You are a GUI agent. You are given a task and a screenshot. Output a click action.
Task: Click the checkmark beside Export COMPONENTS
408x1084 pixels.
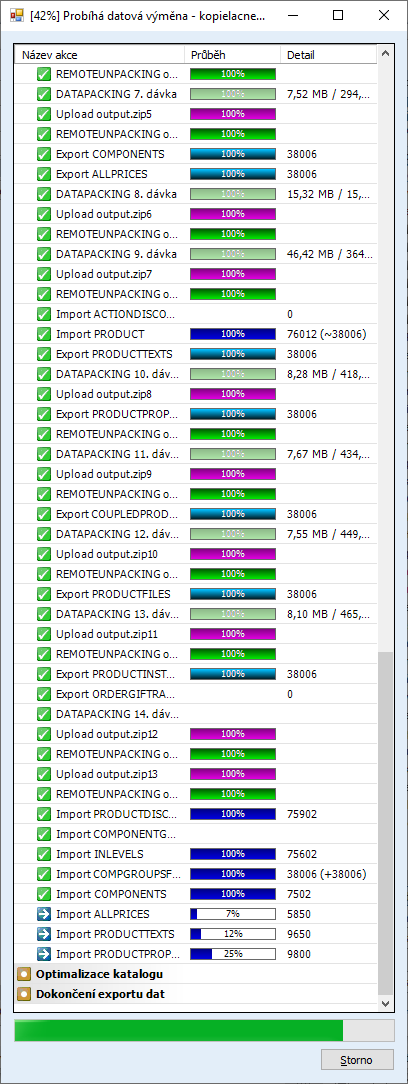(44, 153)
